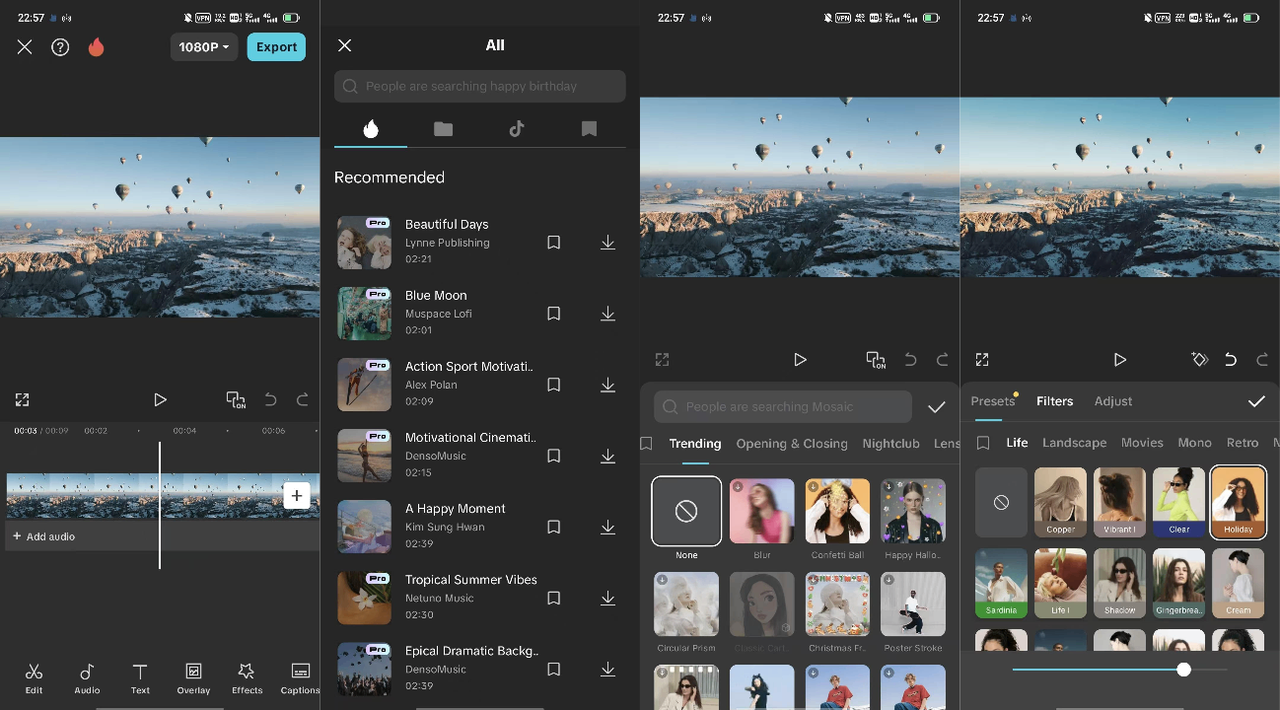
Task: Open the Audio tool
Action: (x=87, y=678)
